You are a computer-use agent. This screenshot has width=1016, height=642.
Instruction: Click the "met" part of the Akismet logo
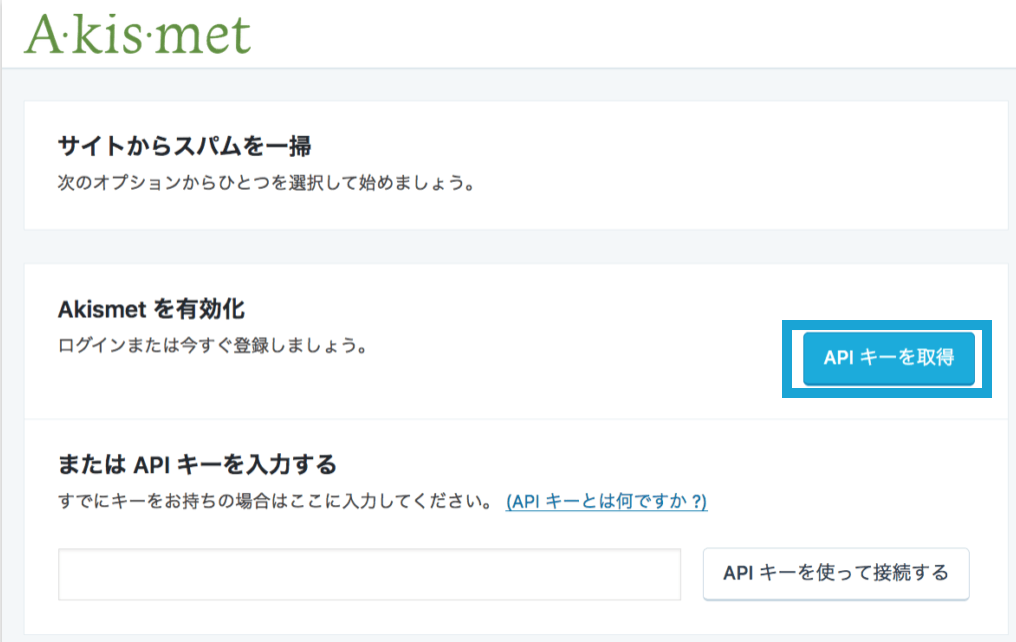tap(209, 36)
